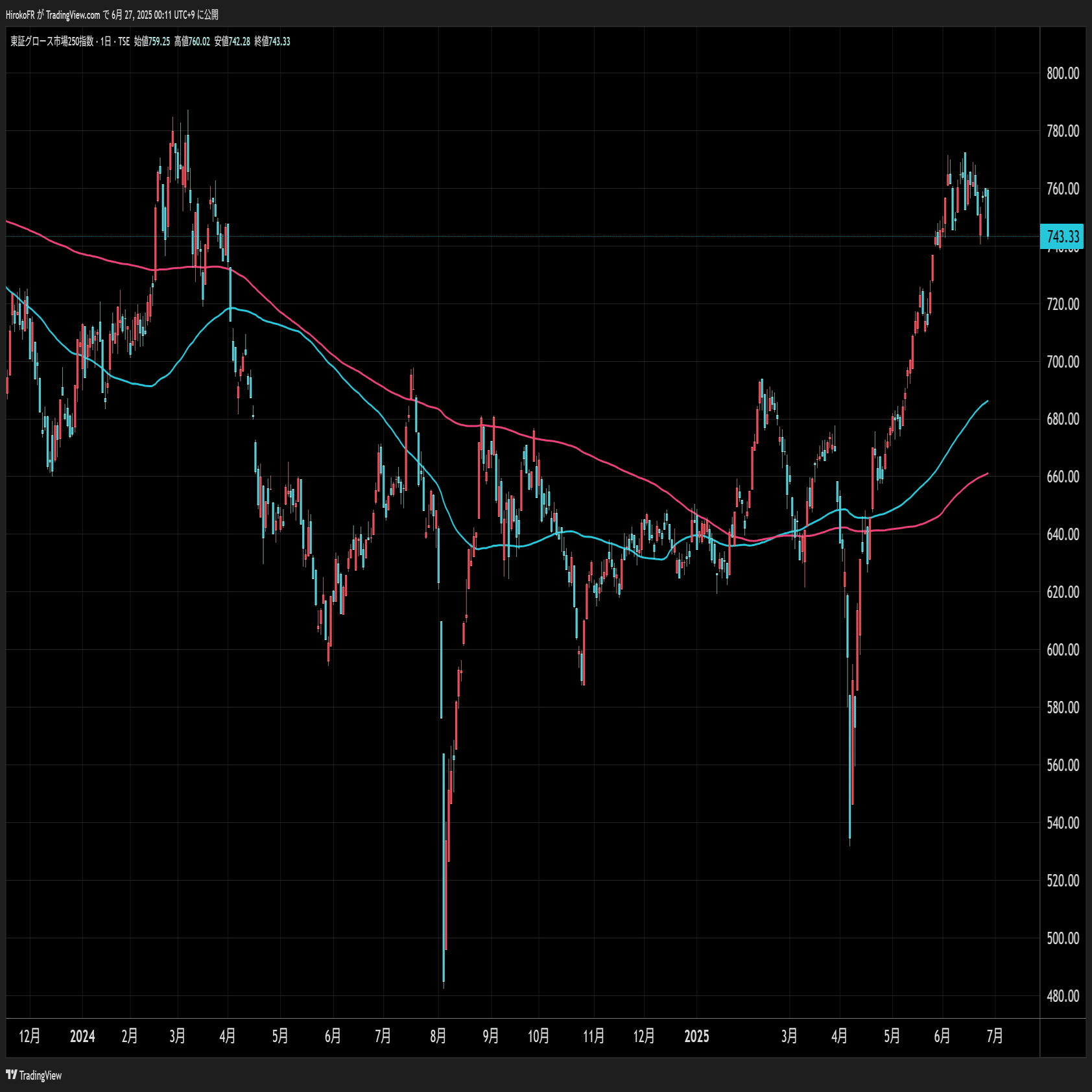Screen dimensions: 1092x1092
Task: Click the 760.00 price axis label
Action: pyautogui.click(x=1063, y=189)
